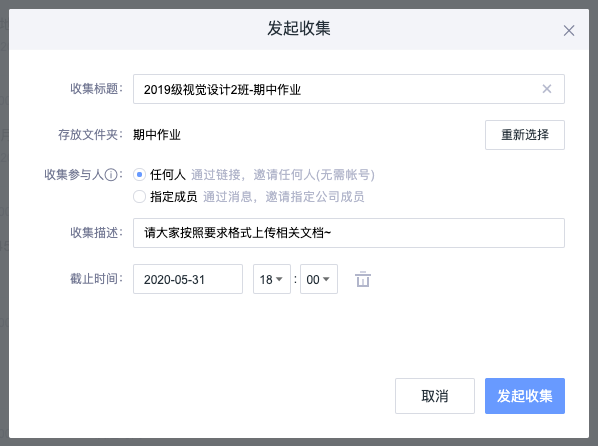598x446 pixels.
Task: Close the 发起收集 dialog
Action: [x=569, y=31]
